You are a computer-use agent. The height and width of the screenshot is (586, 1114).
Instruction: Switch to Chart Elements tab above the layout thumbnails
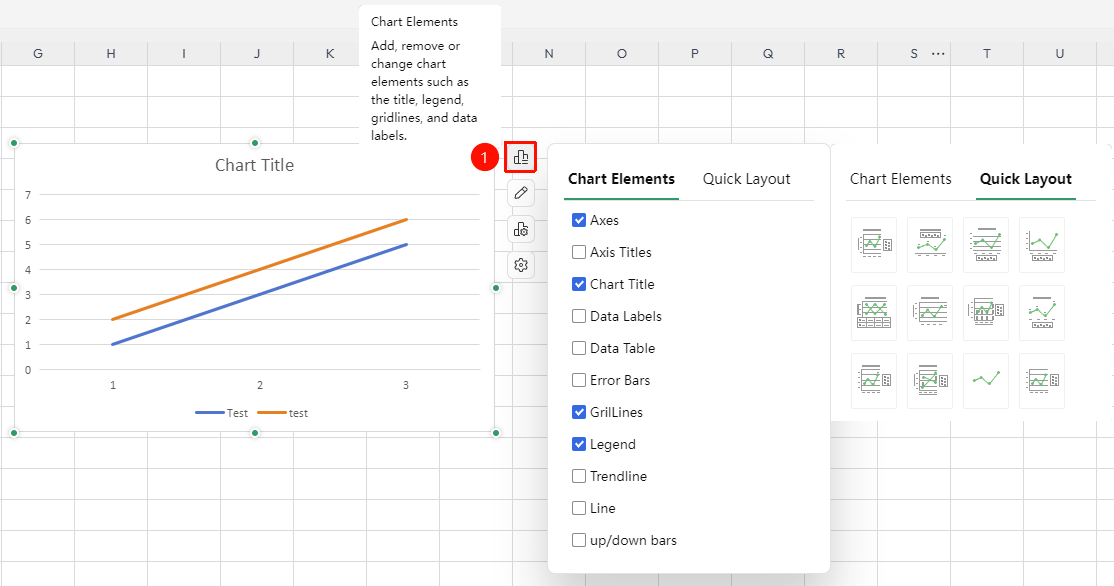point(901,179)
